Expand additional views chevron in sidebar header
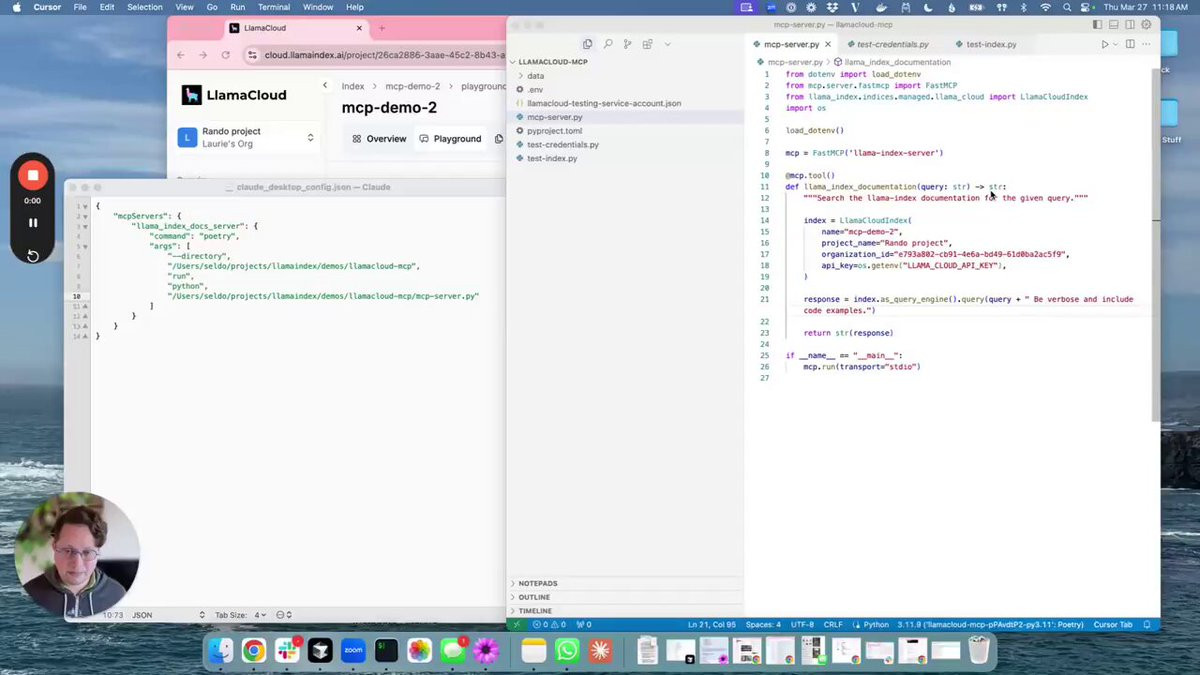 [x=667, y=44]
